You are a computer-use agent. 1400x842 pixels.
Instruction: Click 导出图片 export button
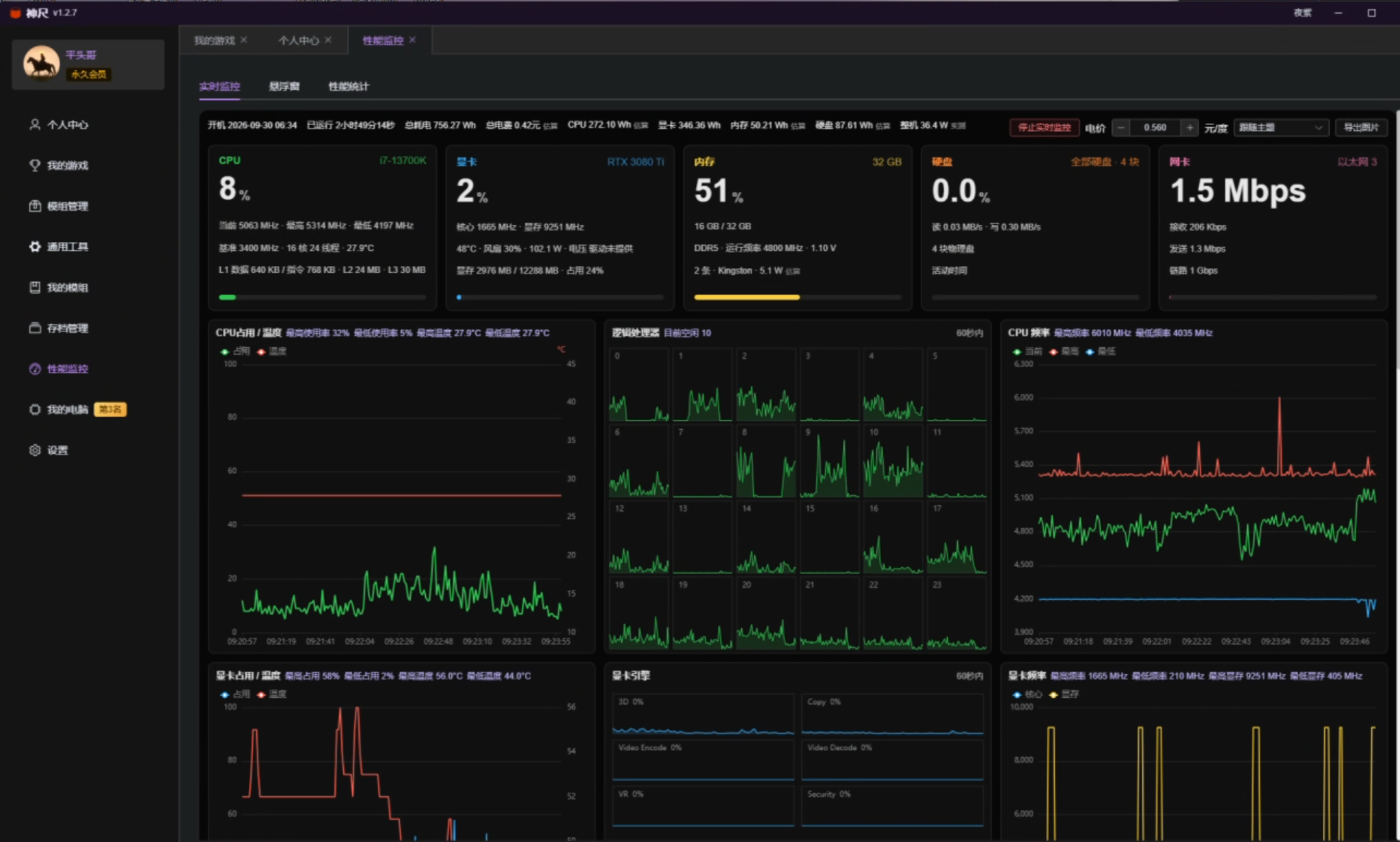pyautogui.click(x=1361, y=127)
